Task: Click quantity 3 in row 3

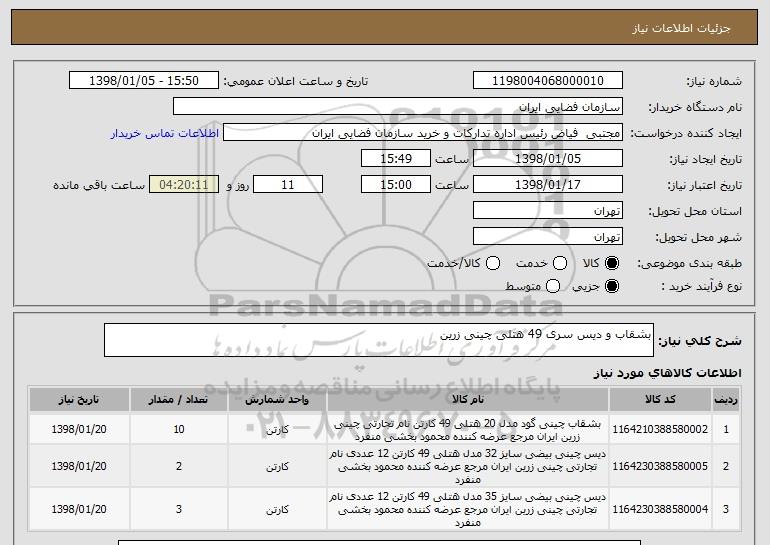Action: (x=179, y=509)
